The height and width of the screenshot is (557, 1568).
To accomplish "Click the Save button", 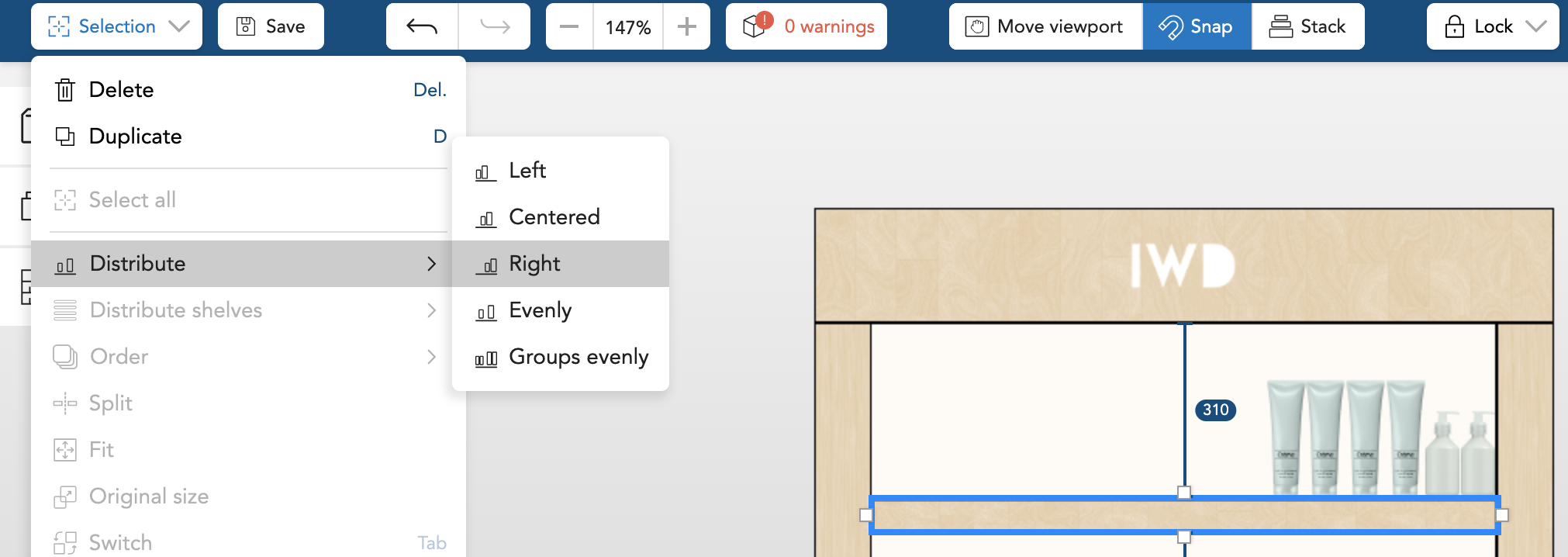I will click(271, 26).
